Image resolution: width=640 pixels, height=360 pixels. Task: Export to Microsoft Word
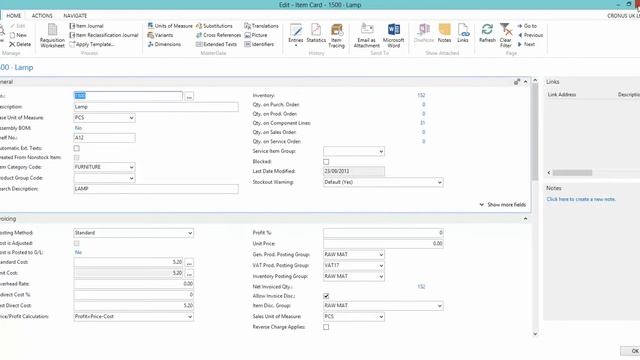click(x=393, y=36)
